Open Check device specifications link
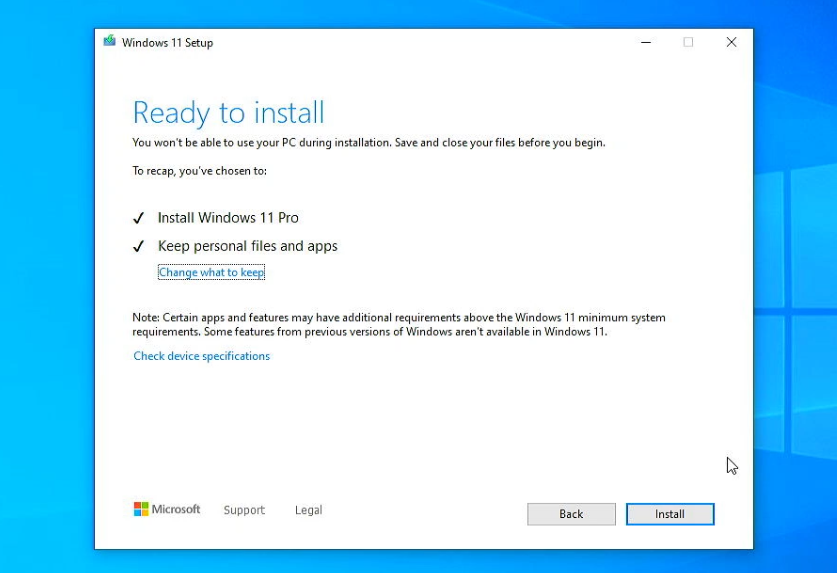Image resolution: width=837 pixels, height=573 pixels. click(x=201, y=356)
